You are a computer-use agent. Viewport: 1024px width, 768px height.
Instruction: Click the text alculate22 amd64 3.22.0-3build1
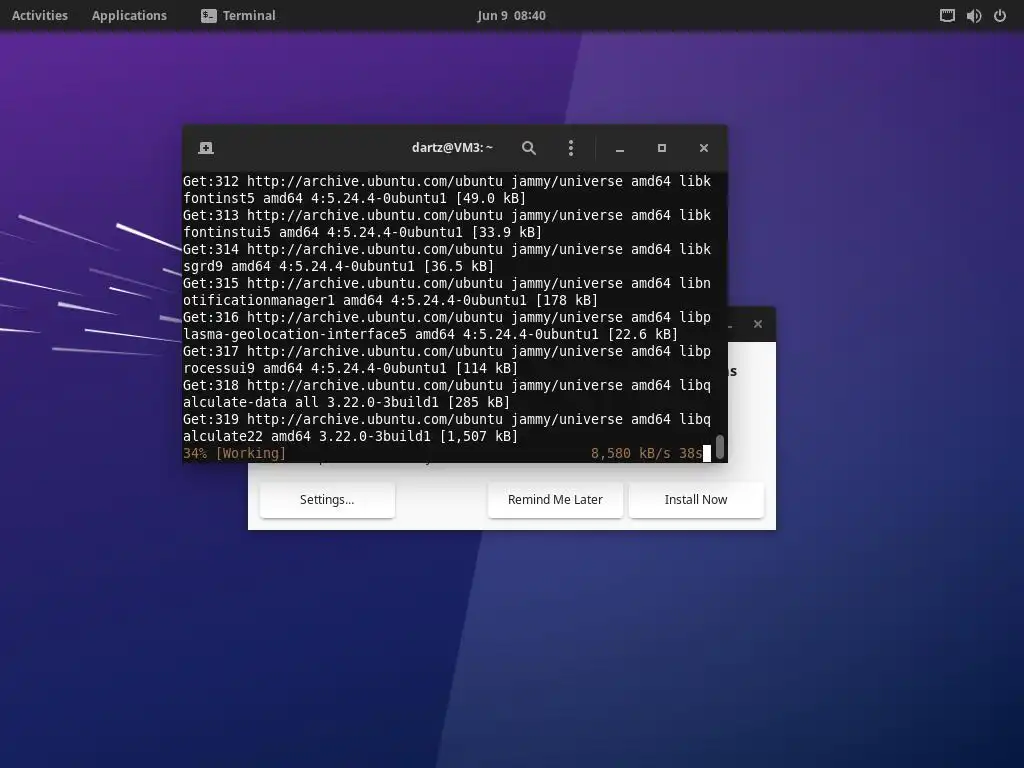coord(307,436)
